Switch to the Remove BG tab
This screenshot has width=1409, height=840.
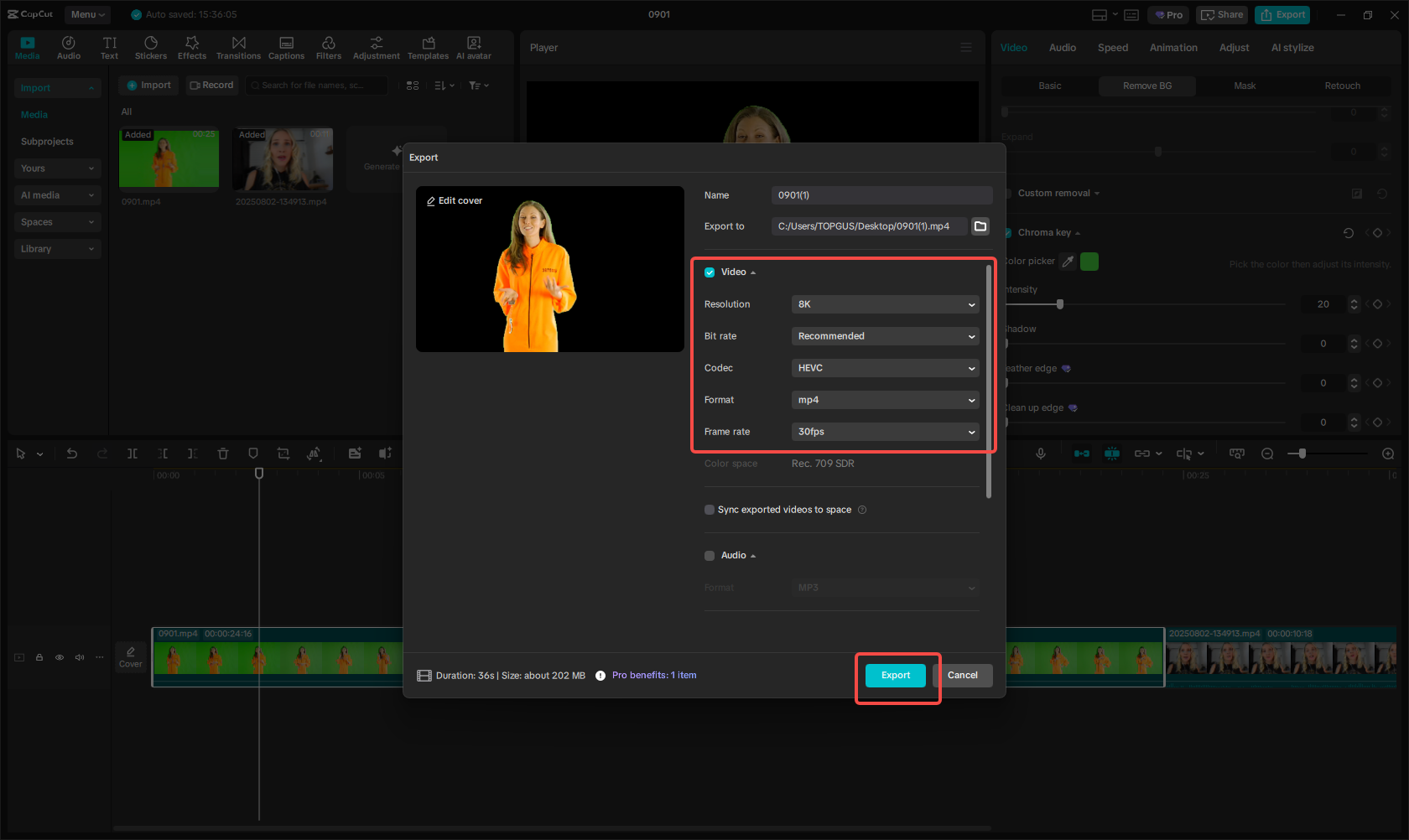point(1146,86)
